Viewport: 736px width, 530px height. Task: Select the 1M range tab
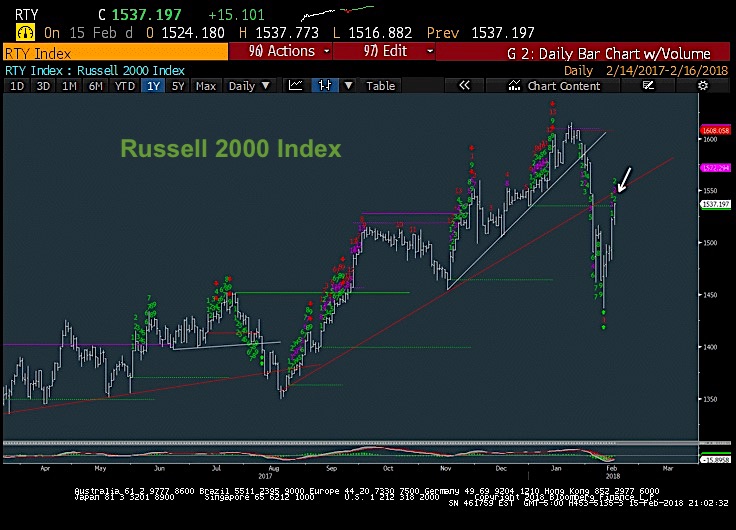coord(69,86)
